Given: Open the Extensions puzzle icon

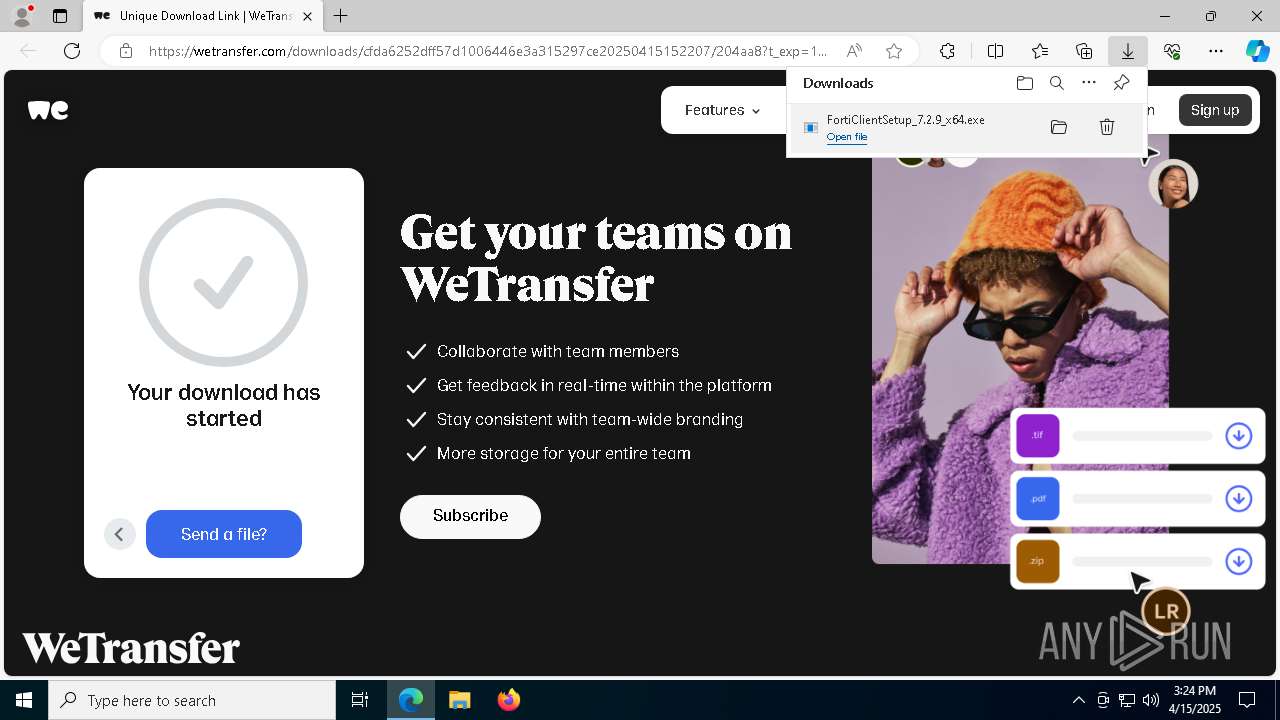Looking at the screenshot, I should pyautogui.click(x=947, y=51).
